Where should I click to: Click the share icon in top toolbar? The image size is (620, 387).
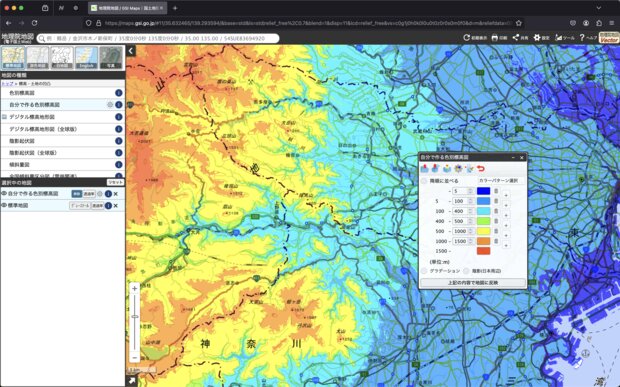[516, 38]
